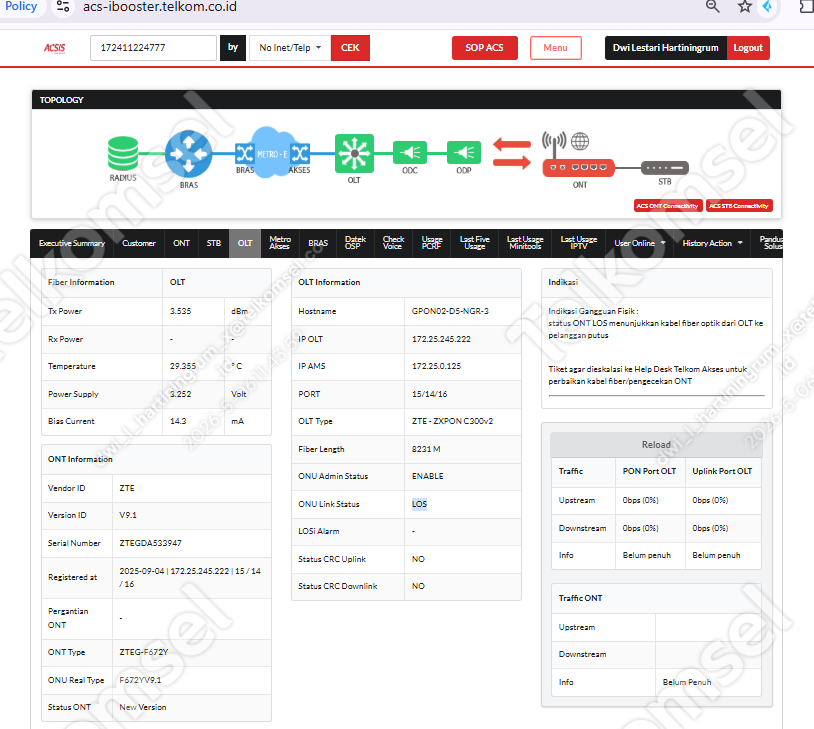Switch to the Customer tab
The height and width of the screenshot is (729, 814).
point(139,243)
